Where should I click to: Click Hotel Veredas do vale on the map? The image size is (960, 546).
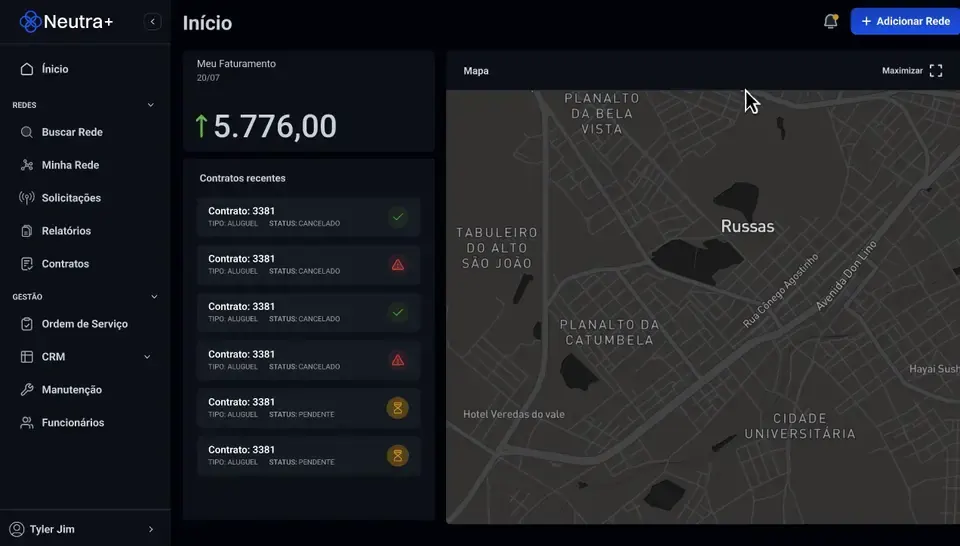click(x=514, y=414)
